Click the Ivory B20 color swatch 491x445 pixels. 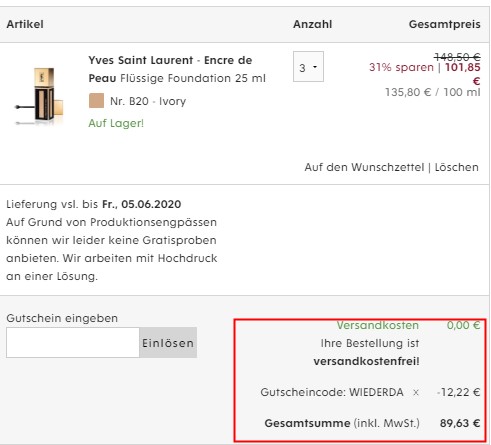point(96,101)
